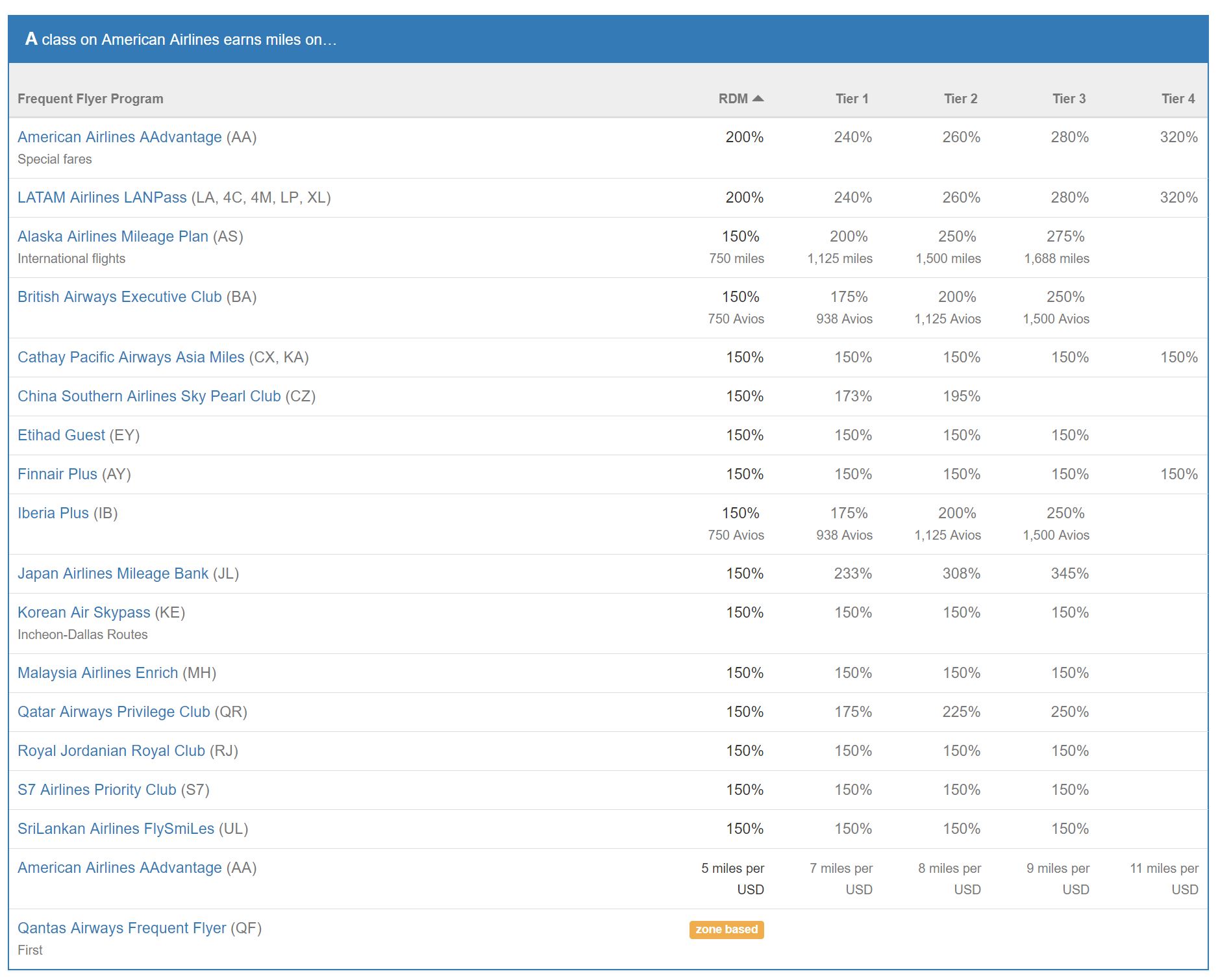Open American Airlines AAdvantage link with miles per USD

pyautogui.click(x=119, y=868)
